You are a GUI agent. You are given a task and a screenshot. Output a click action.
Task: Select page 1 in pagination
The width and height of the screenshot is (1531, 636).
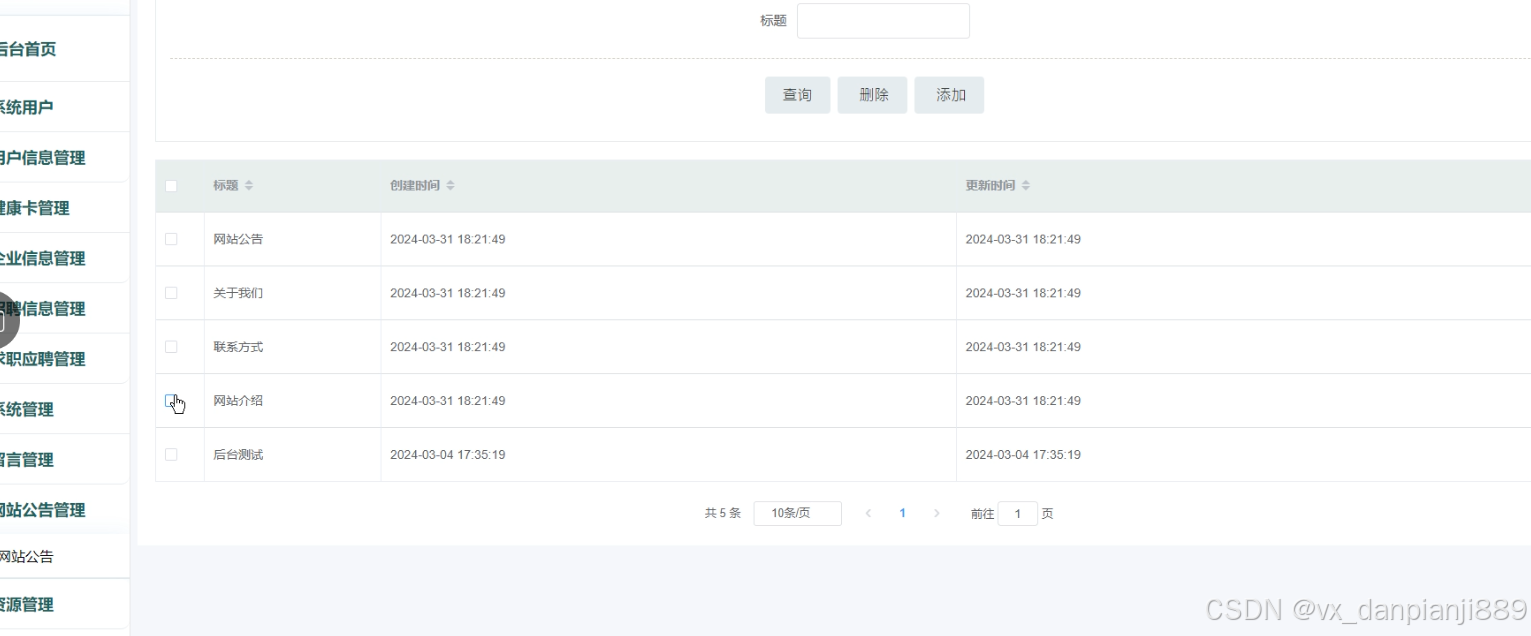(x=902, y=513)
